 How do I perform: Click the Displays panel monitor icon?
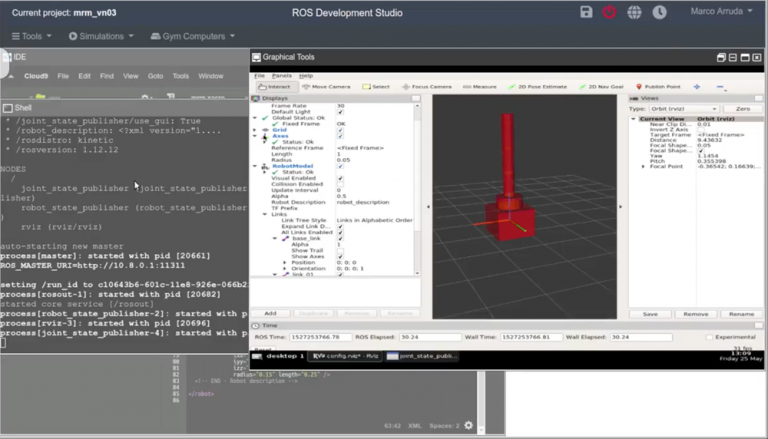[255, 98]
